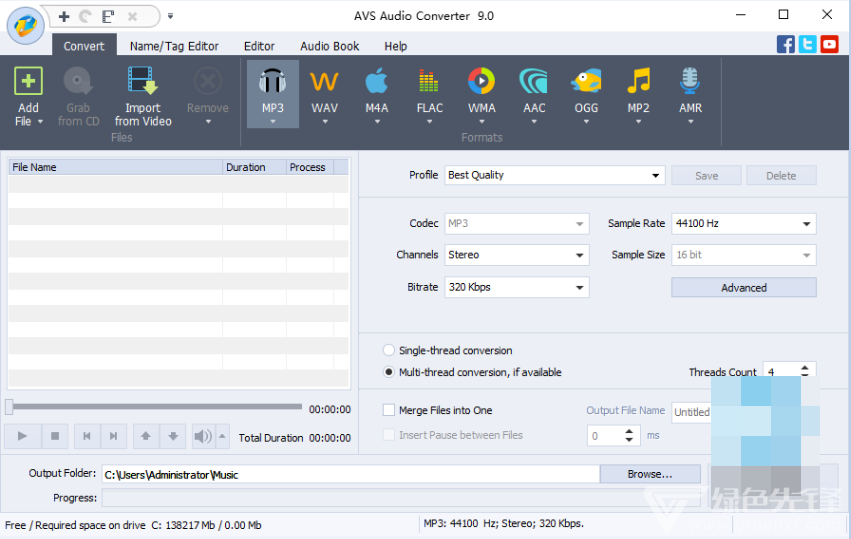Increase pause milliseconds stepper value
Image resolution: width=851 pixels, height=539 pixels.
click(629, 431)
